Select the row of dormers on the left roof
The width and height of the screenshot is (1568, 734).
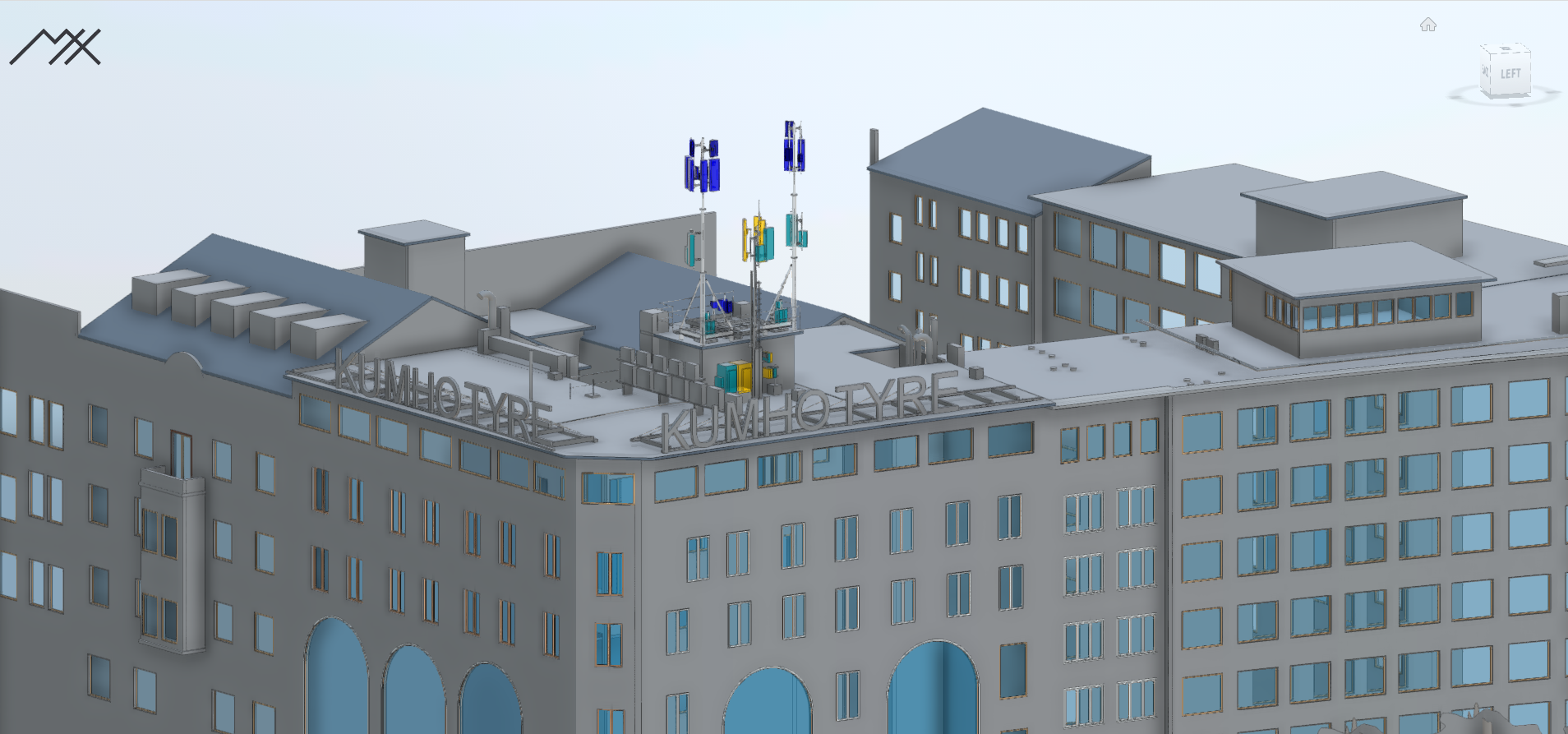[x=247, y=308]
